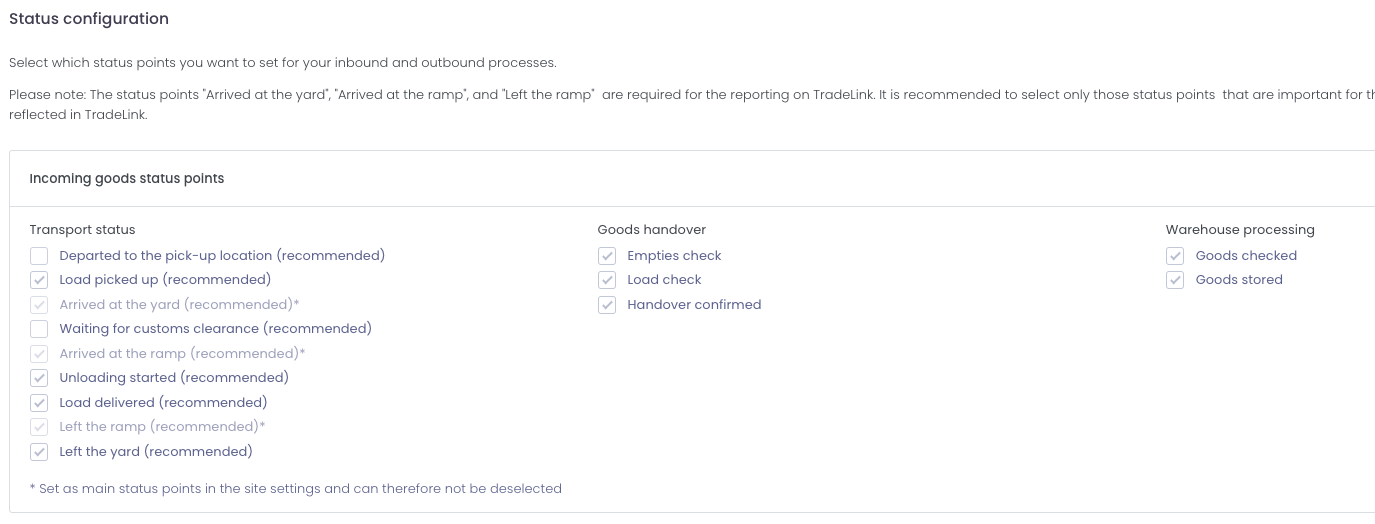Uncheck the 'Load picked up' checkbox
Screen dimensions: 1375x524
click(39, 280)
